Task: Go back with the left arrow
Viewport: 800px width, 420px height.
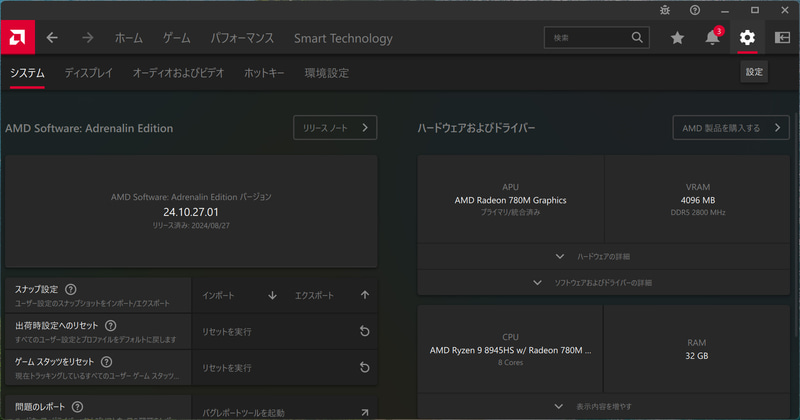Action: [52, 38]
